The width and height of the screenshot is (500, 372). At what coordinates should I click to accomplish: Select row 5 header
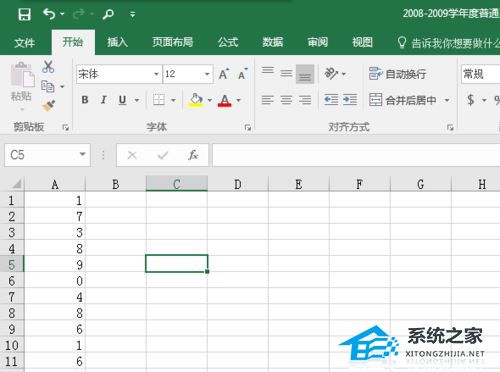click(12, 265)
